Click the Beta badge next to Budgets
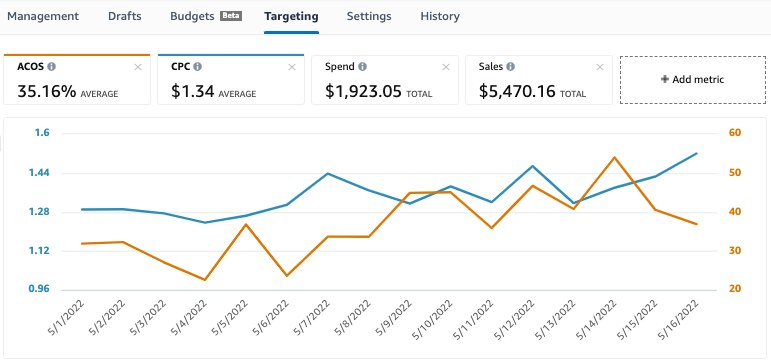This screenshot has height=362, width=771. pos(231,16)
